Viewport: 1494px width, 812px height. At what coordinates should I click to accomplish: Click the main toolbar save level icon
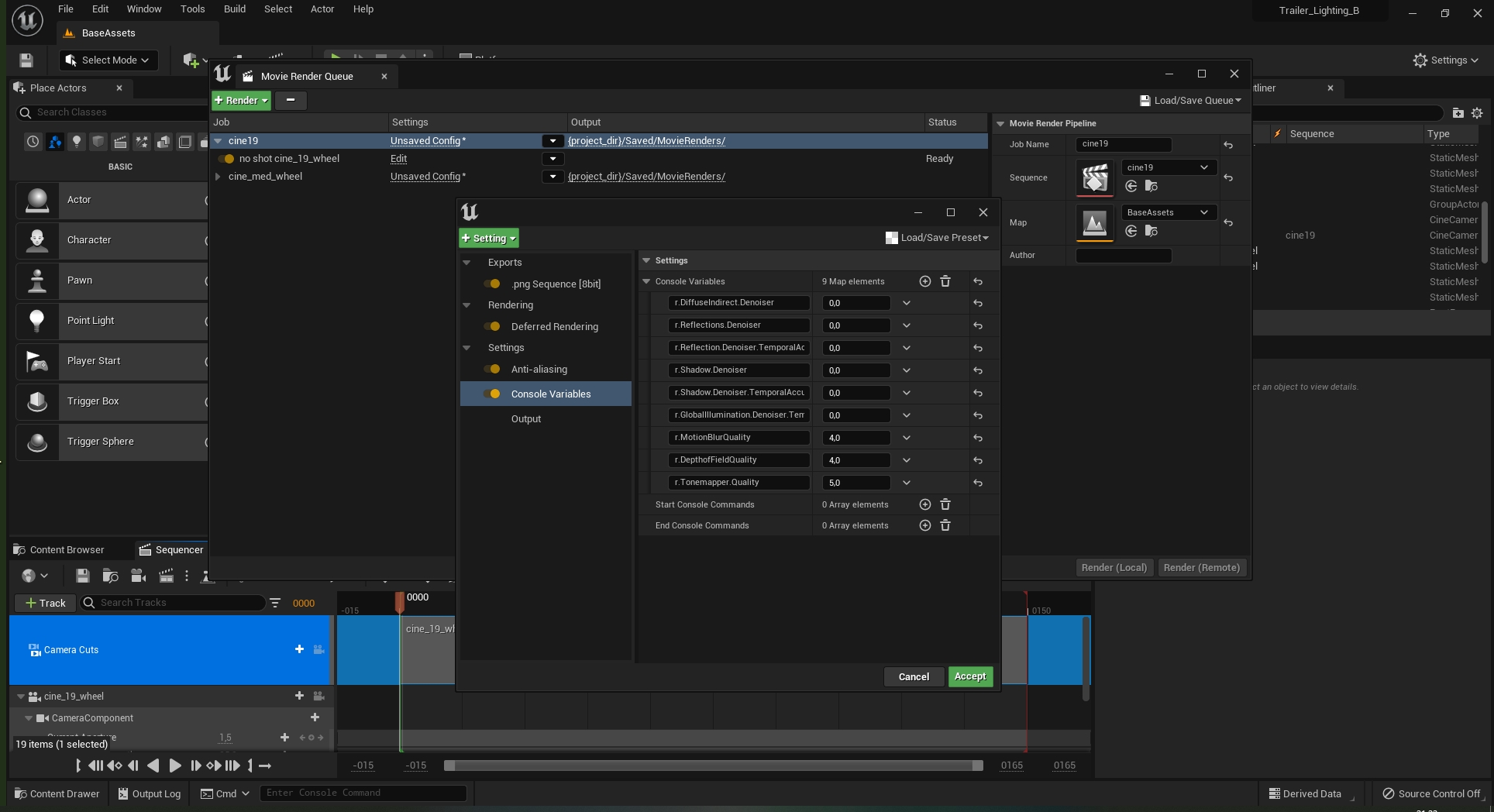click(x=26, y=60)
